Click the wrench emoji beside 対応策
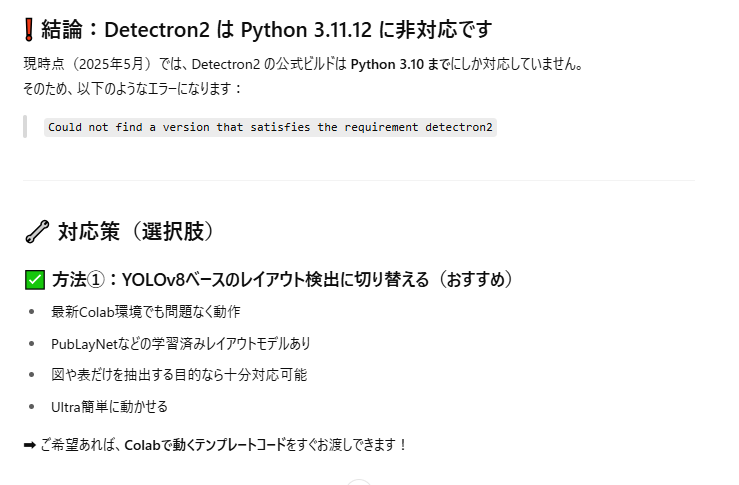739x485 pixels. (36, 232)
